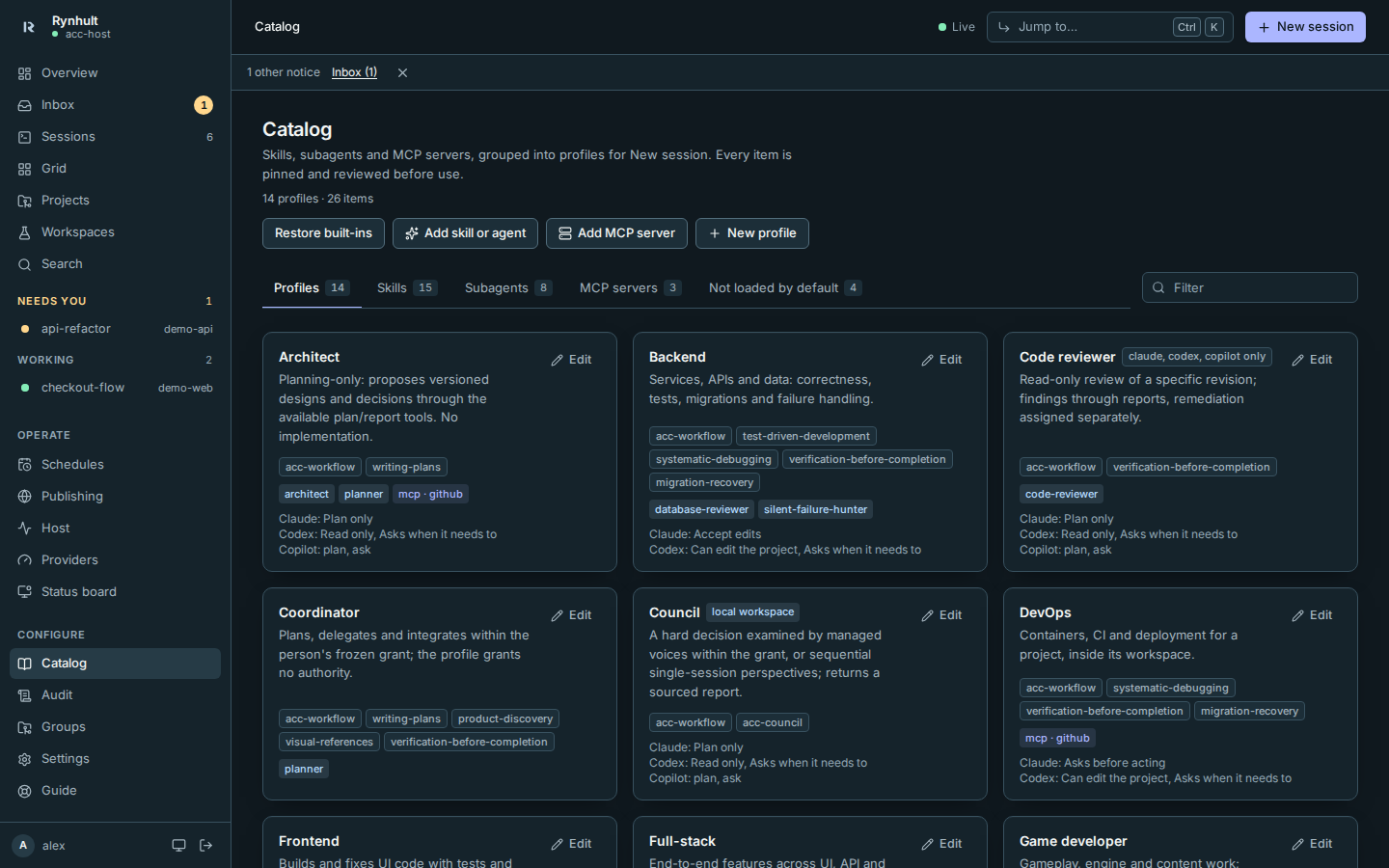Edit the Architect profile
Screen dimensions: 1389x868
(571, 360)
